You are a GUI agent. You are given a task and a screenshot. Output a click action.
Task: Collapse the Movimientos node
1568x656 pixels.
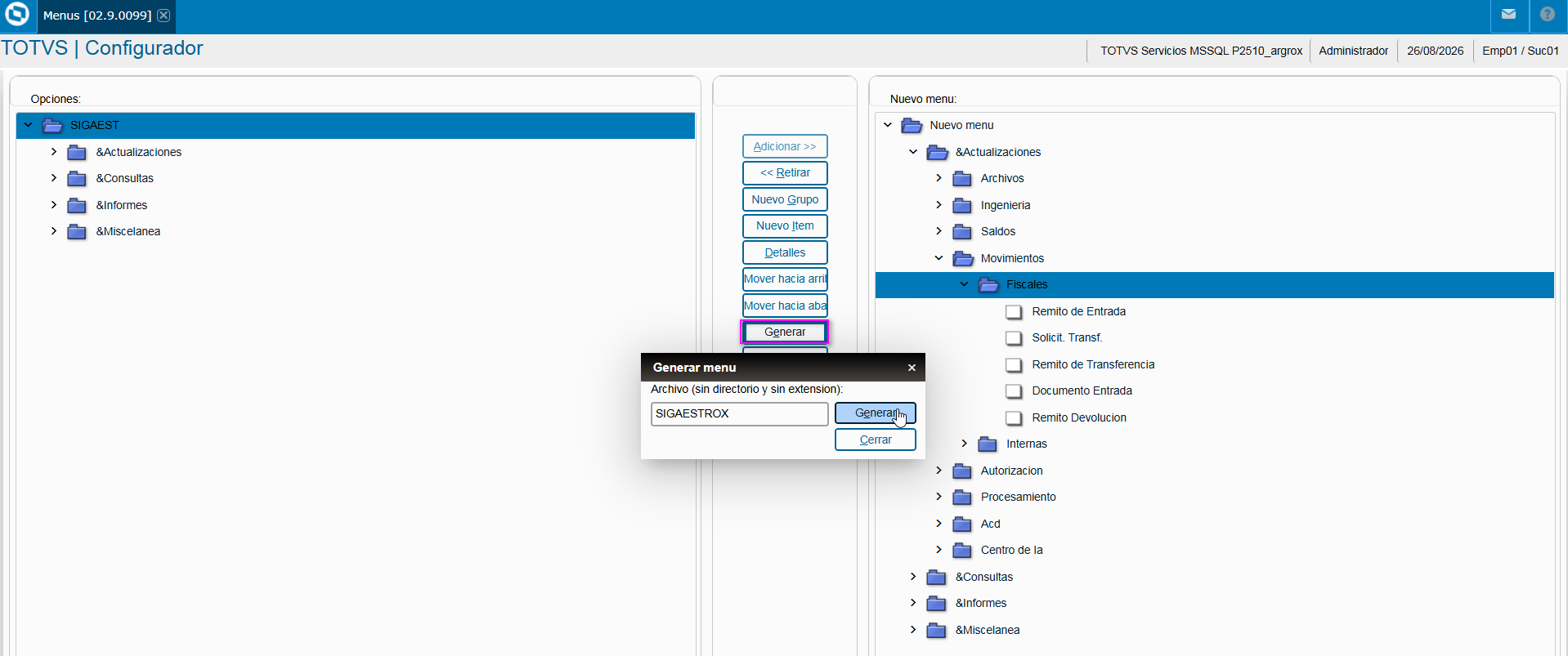click(939, 258)
